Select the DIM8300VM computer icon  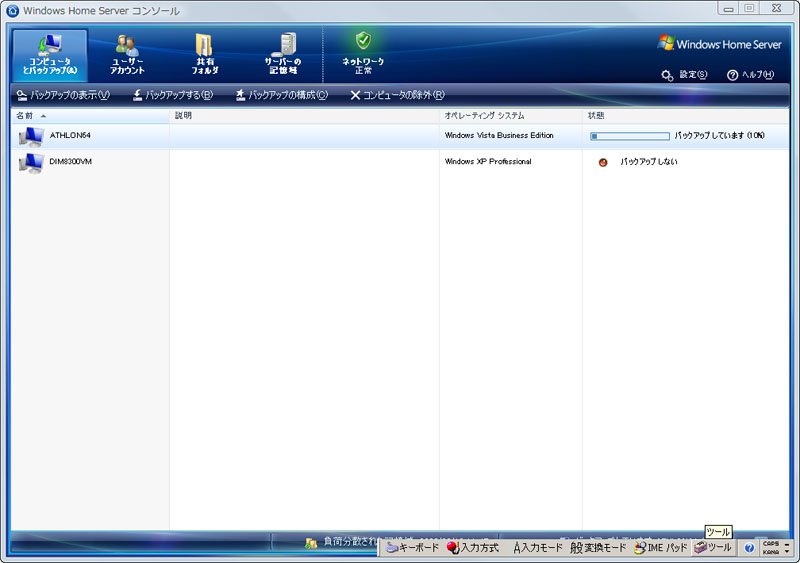pos(31,163)
